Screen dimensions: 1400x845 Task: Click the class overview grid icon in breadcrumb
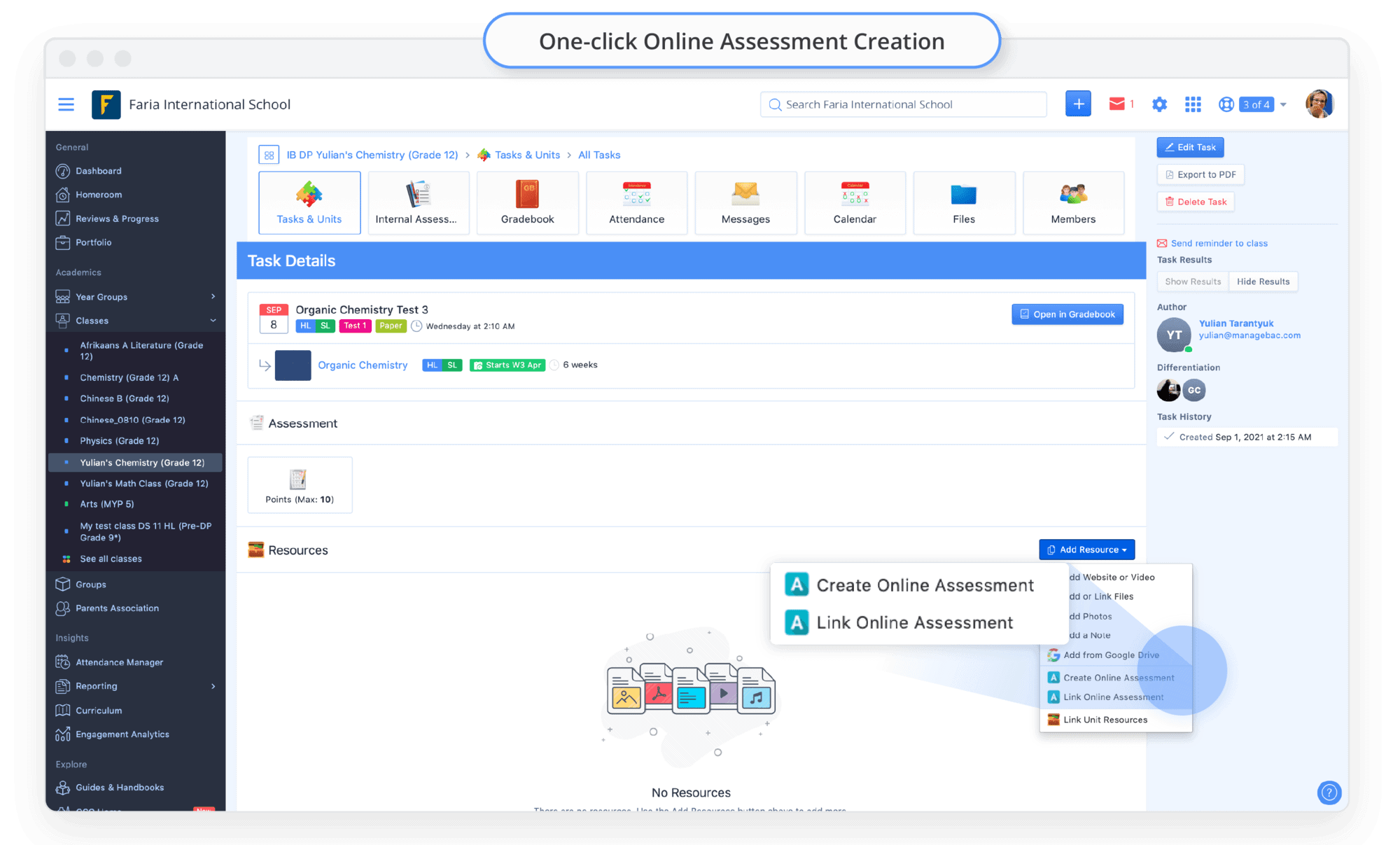click(x=269, y=155)
